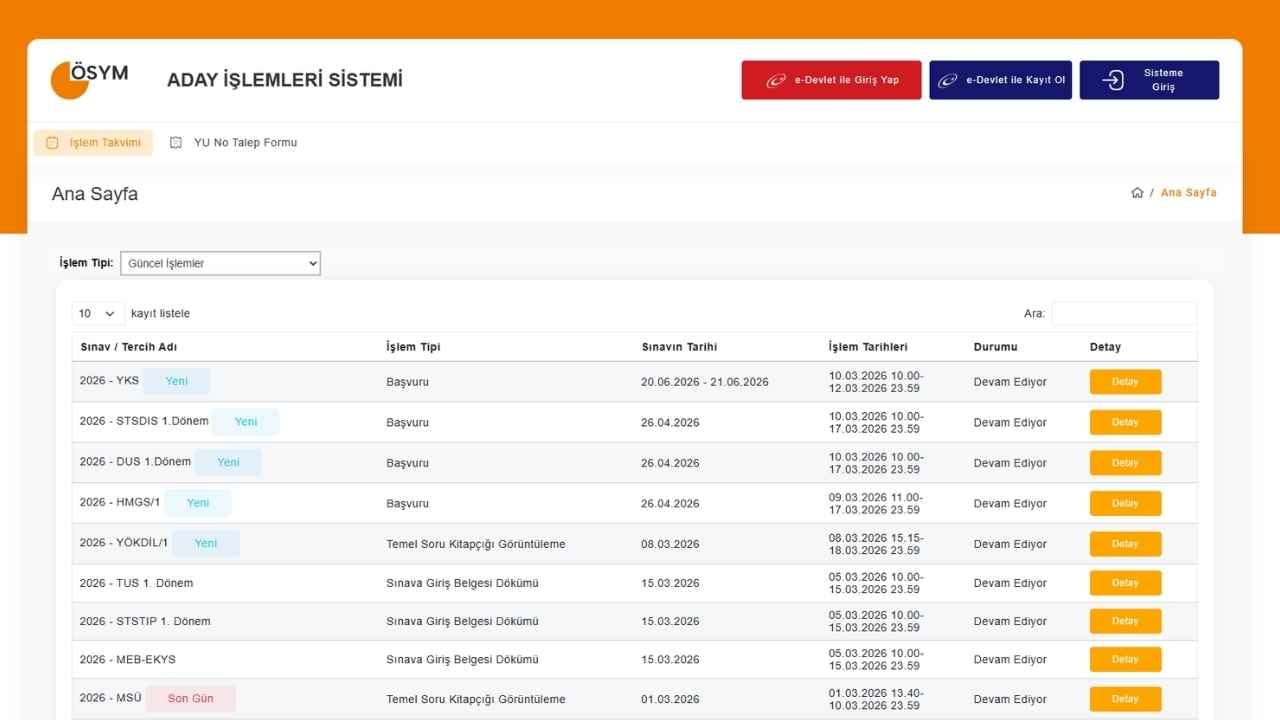Click the ÖSYM logo
1280x720 pixels.
pos(89,80)
